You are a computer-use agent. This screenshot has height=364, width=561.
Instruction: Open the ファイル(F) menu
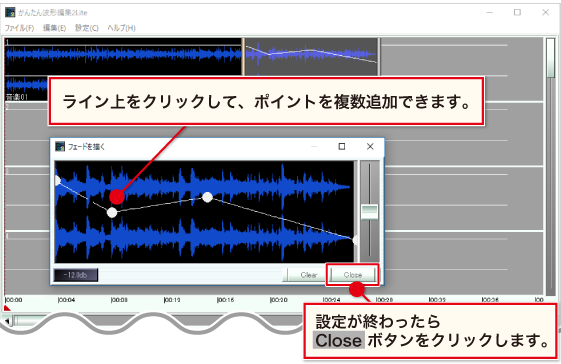click(x=19, y=28)
